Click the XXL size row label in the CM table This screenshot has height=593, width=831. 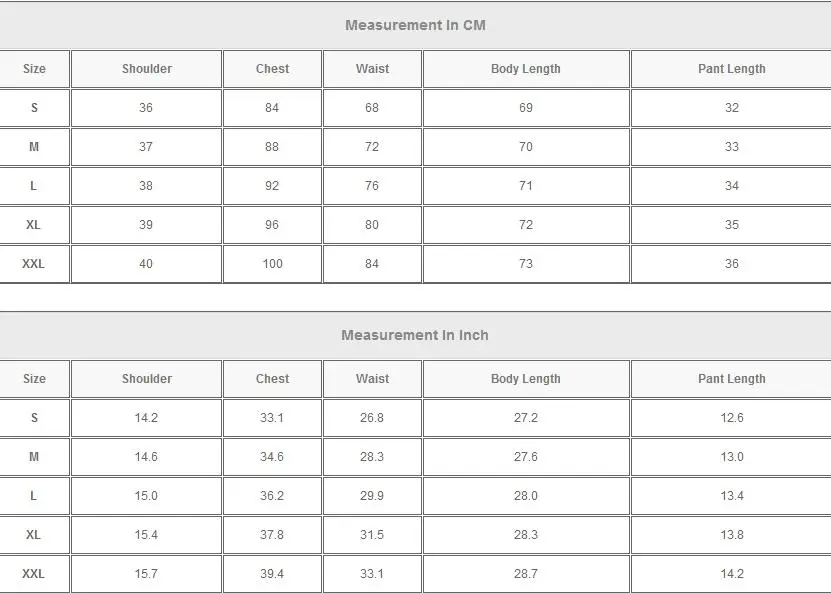34,264
